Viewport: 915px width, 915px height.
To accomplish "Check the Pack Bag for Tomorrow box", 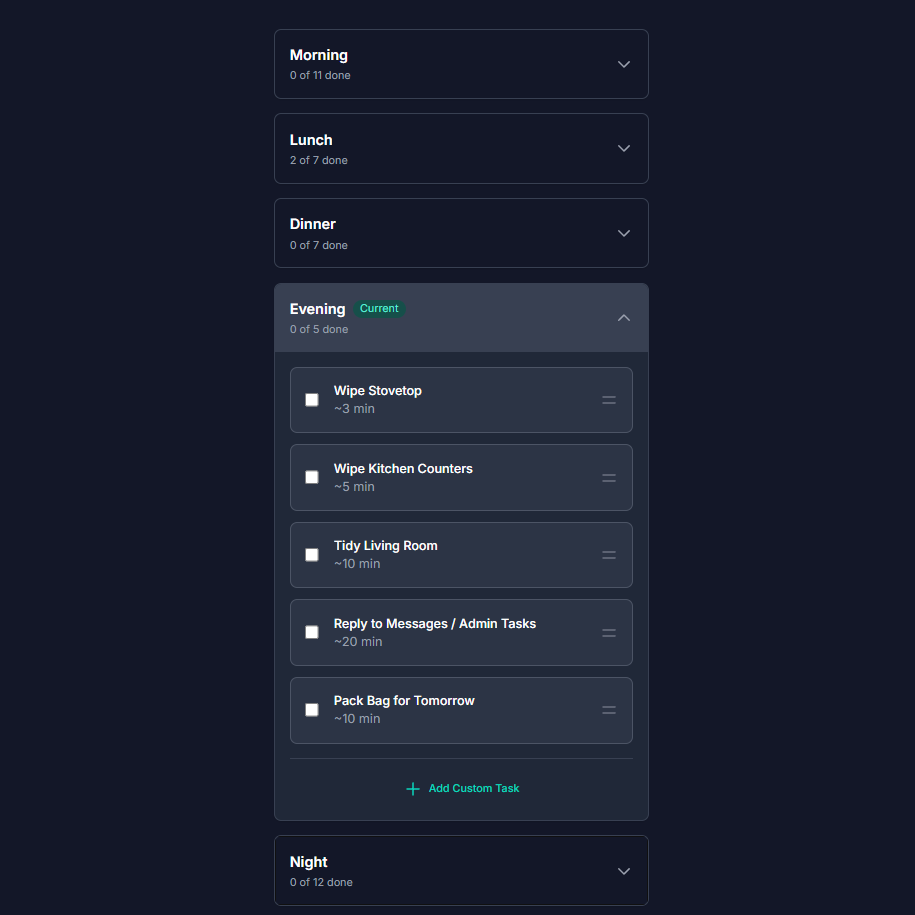I will [x=312, y=710].
